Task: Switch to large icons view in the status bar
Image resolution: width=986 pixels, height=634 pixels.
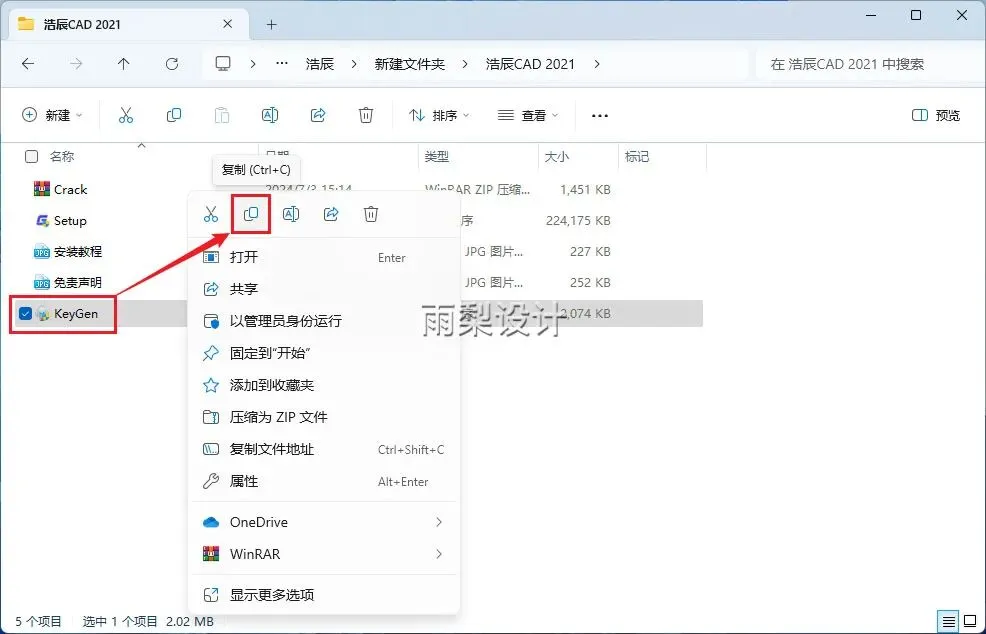Action: (970, 621)
